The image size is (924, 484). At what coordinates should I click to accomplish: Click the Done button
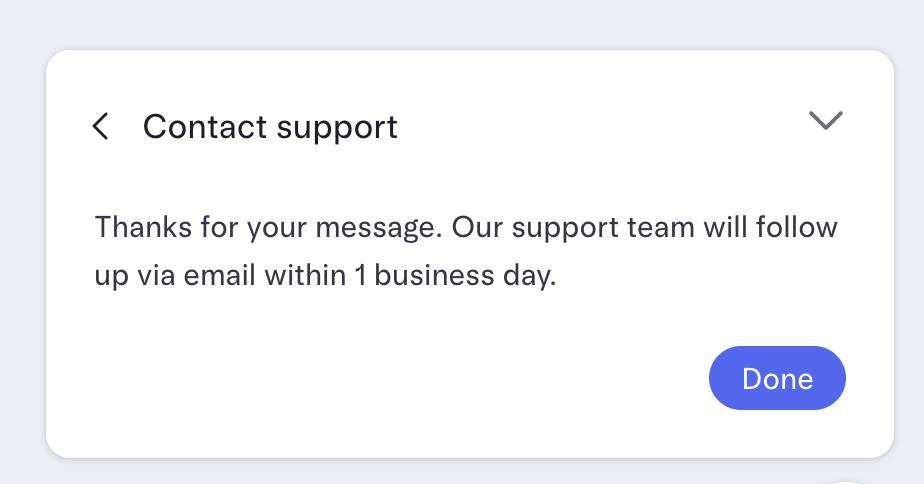click(x=777, y=378)
